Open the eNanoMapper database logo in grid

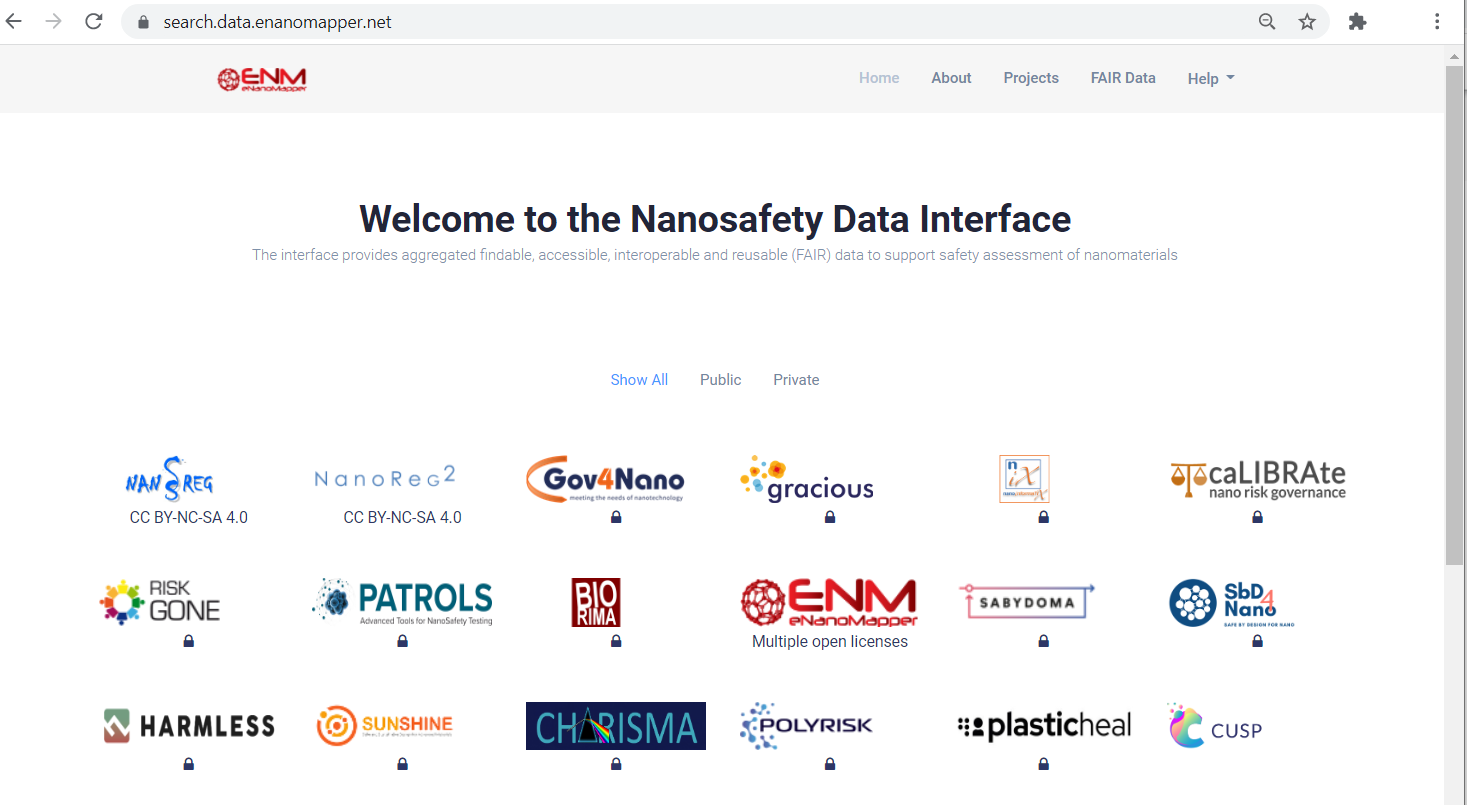point(829,603)
